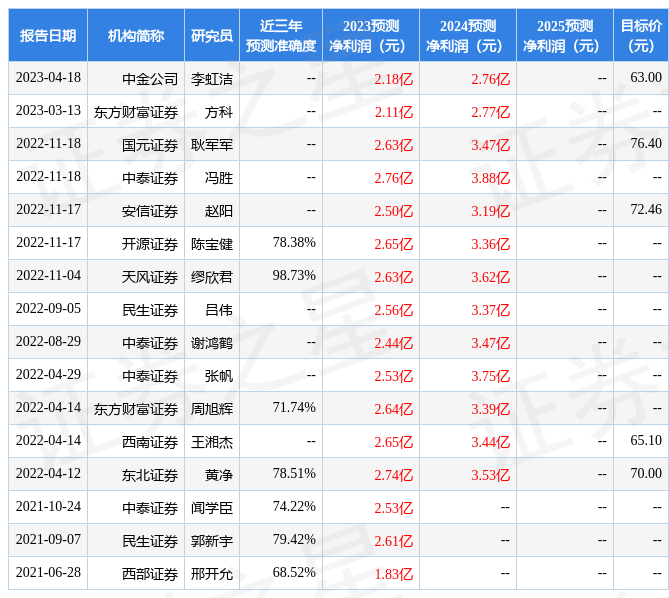
Task: Click the 3.62亿 profit value
Action: click(x=491, y=277)
